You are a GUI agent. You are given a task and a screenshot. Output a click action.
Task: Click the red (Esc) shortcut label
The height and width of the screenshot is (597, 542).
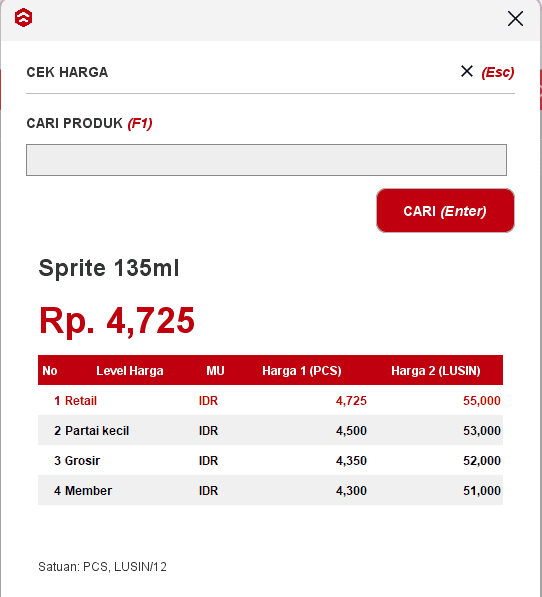point(498,72)
